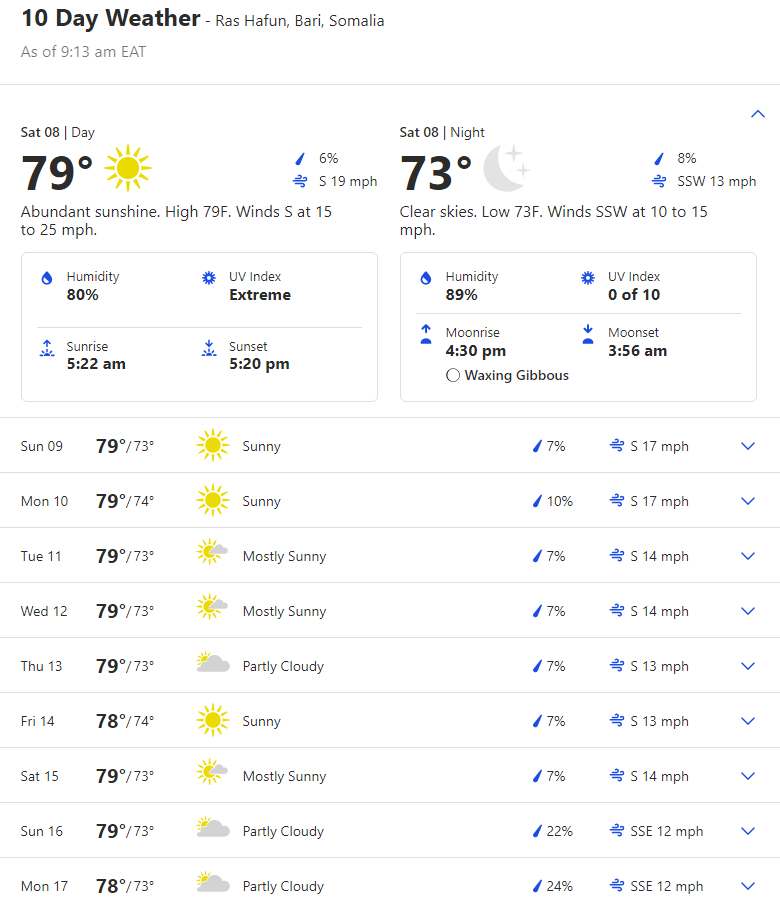780x912 pixels.
Task: Click the Tue 11 Mostly Sunny row
Action: 284,556
